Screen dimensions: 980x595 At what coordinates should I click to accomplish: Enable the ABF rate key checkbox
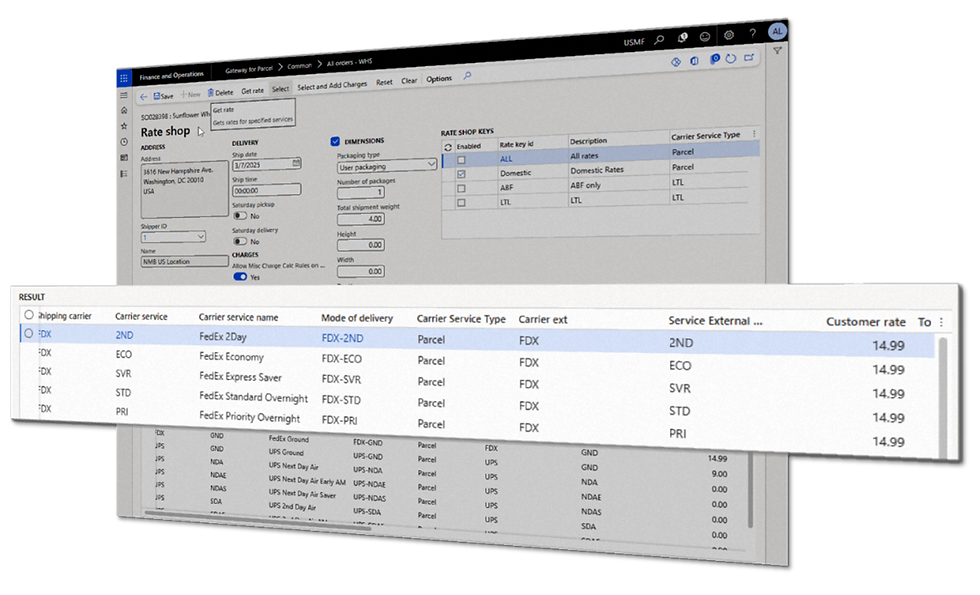[461, 188]
